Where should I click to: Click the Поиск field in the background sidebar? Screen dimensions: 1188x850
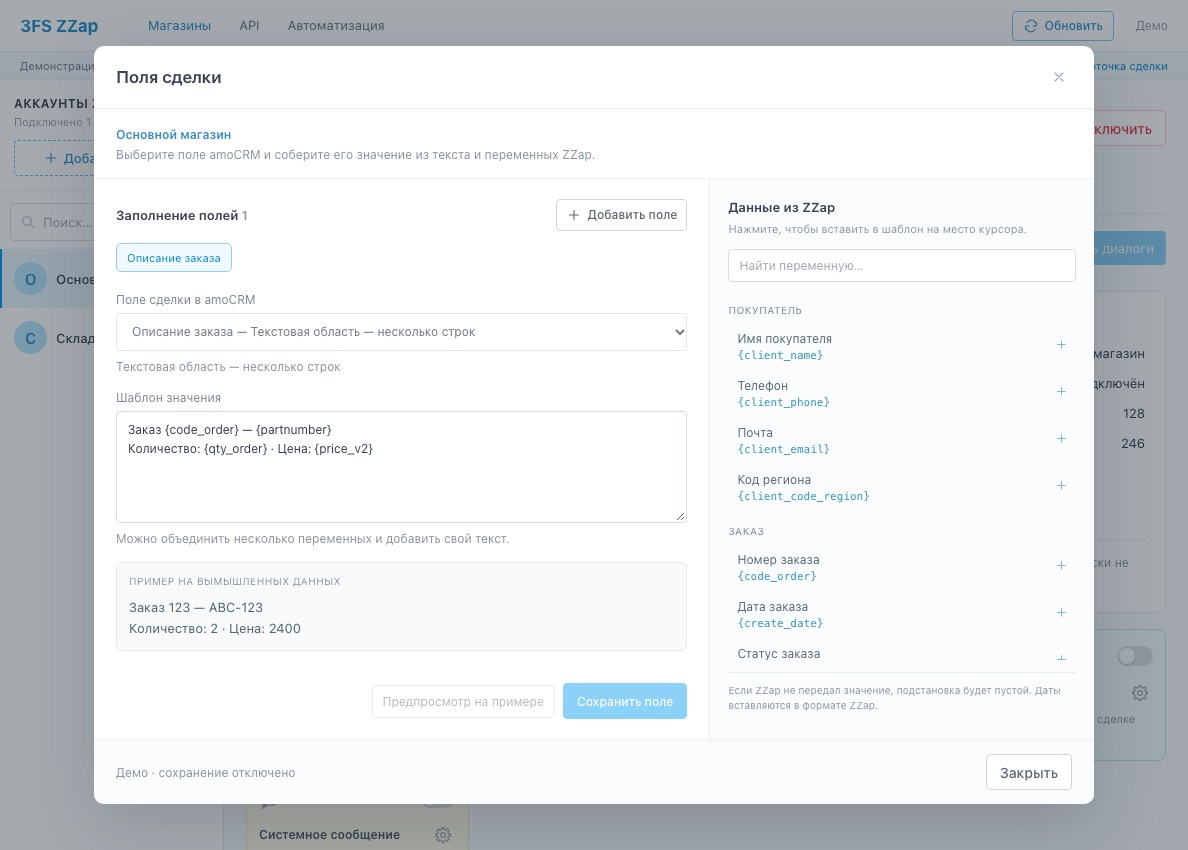click(52, 222)
